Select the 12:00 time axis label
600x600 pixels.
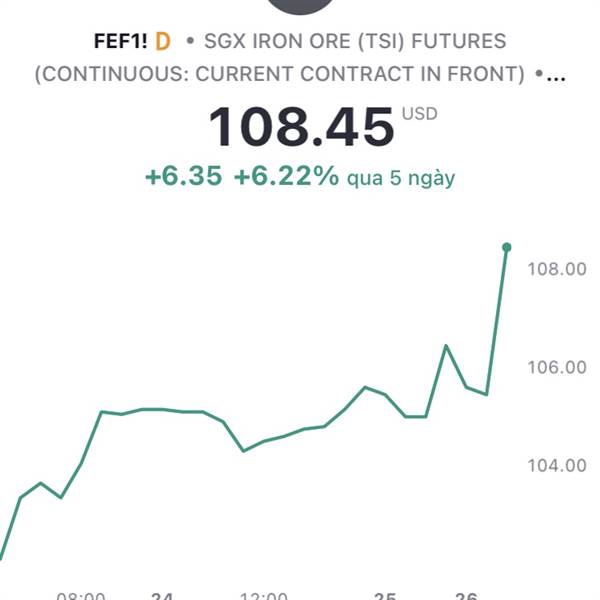click(263, 596)
